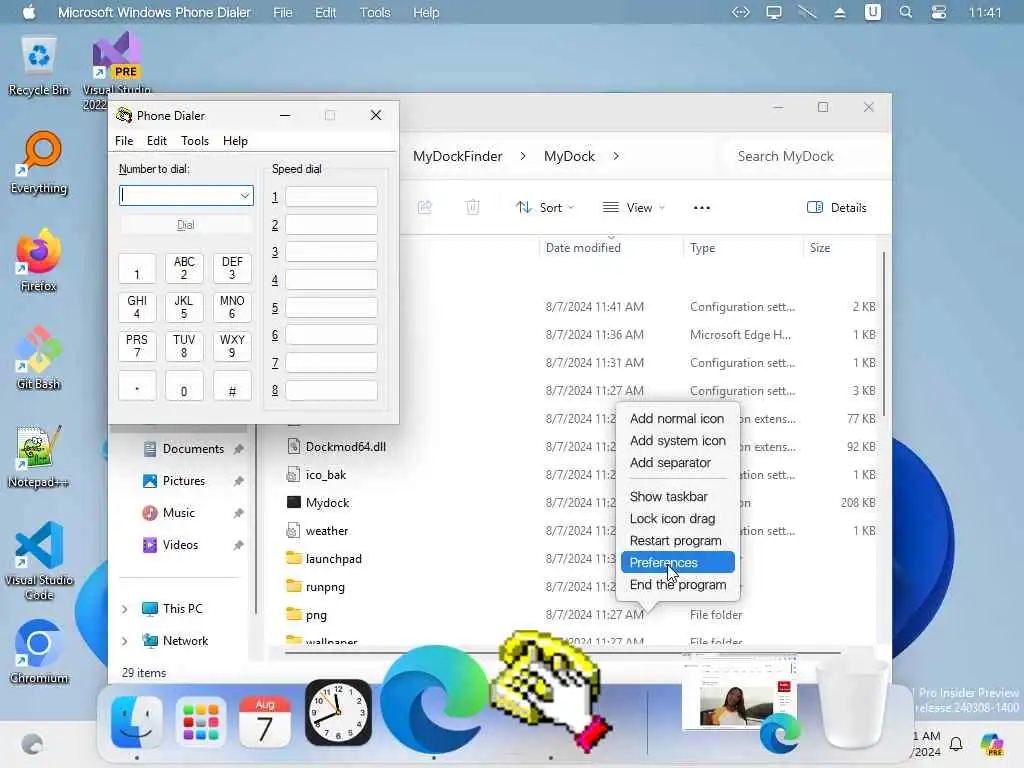Click the display icon in the top bar
Viewport: 1024px width, 768px height.
click(x=774, y=12)
